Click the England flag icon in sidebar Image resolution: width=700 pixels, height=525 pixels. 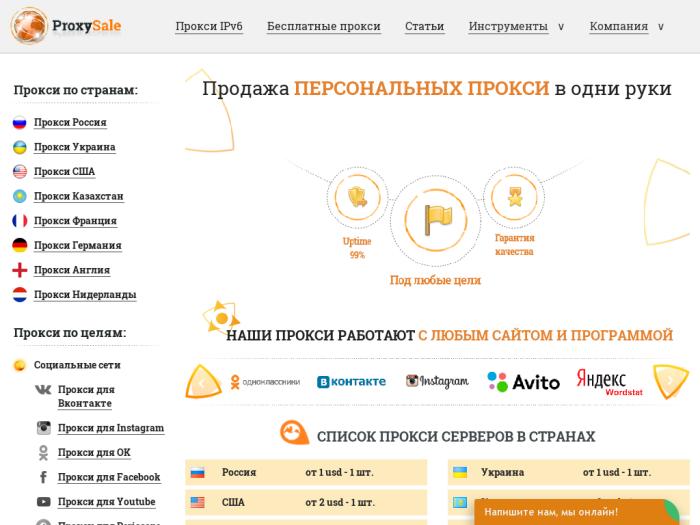[20, 270]
